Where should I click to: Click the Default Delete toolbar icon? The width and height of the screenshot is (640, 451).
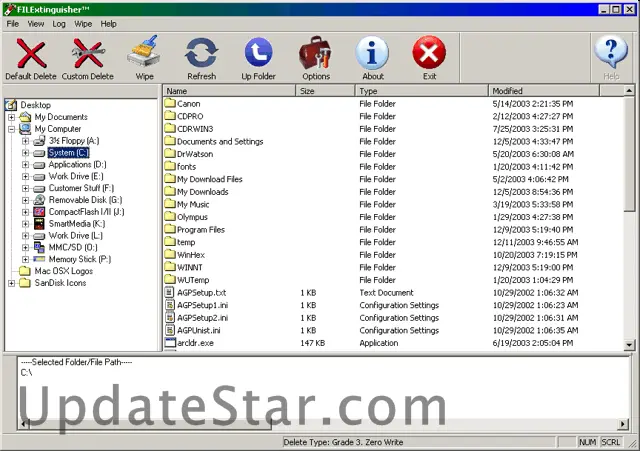coord(31,53)
